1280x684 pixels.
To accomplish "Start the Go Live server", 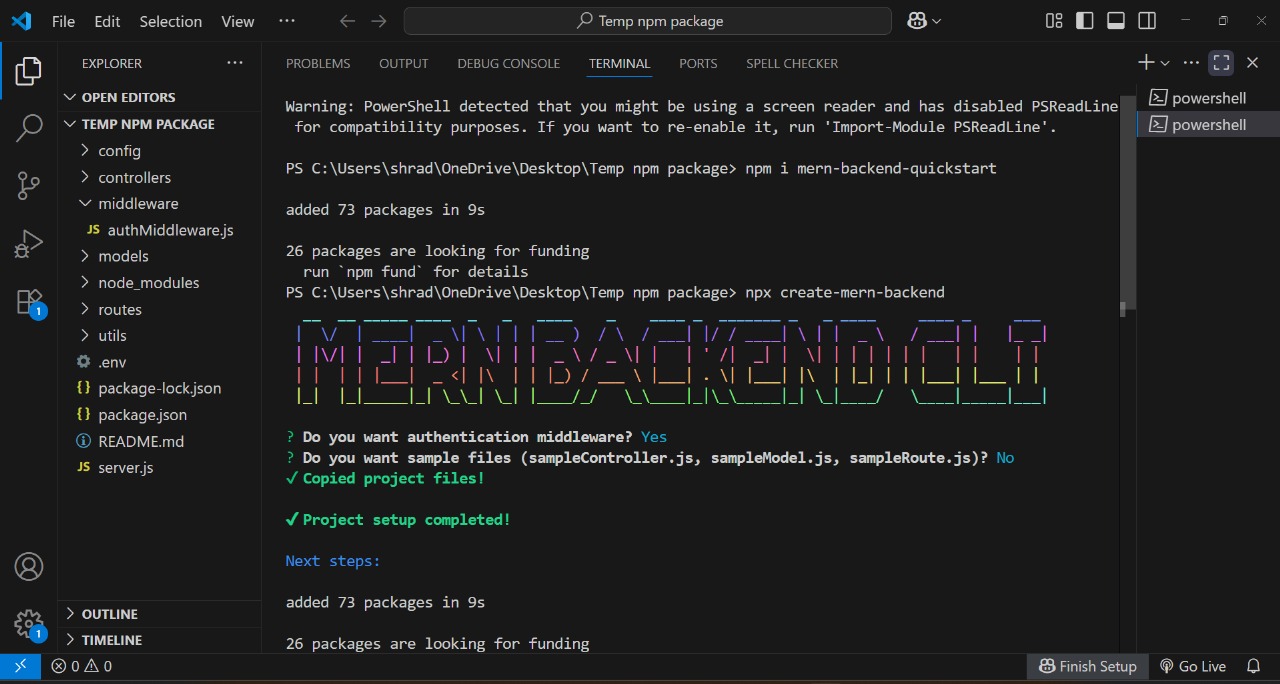I will [1192, 666].
